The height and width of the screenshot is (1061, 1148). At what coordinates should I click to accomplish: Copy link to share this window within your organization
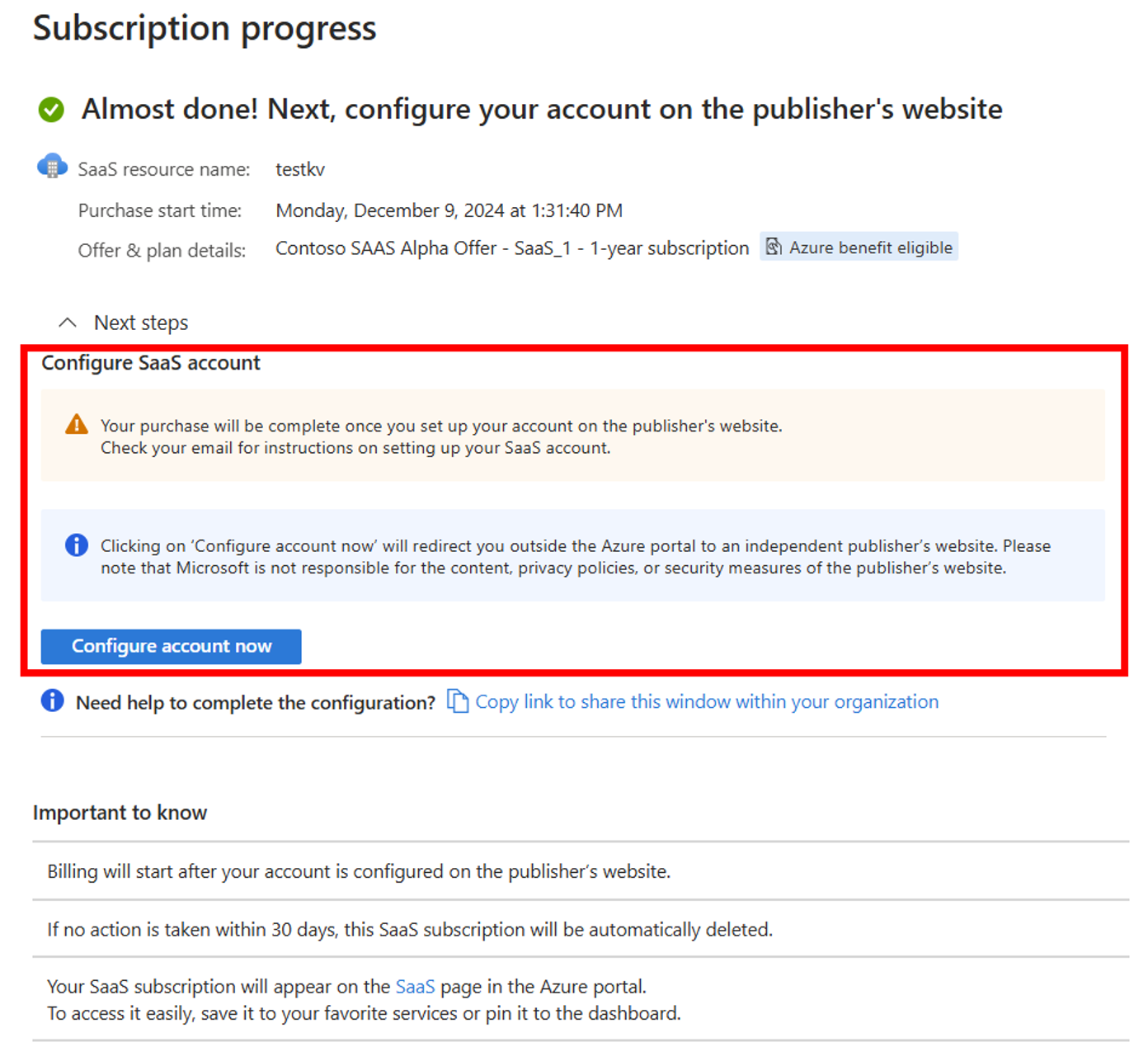coord(707,702)
